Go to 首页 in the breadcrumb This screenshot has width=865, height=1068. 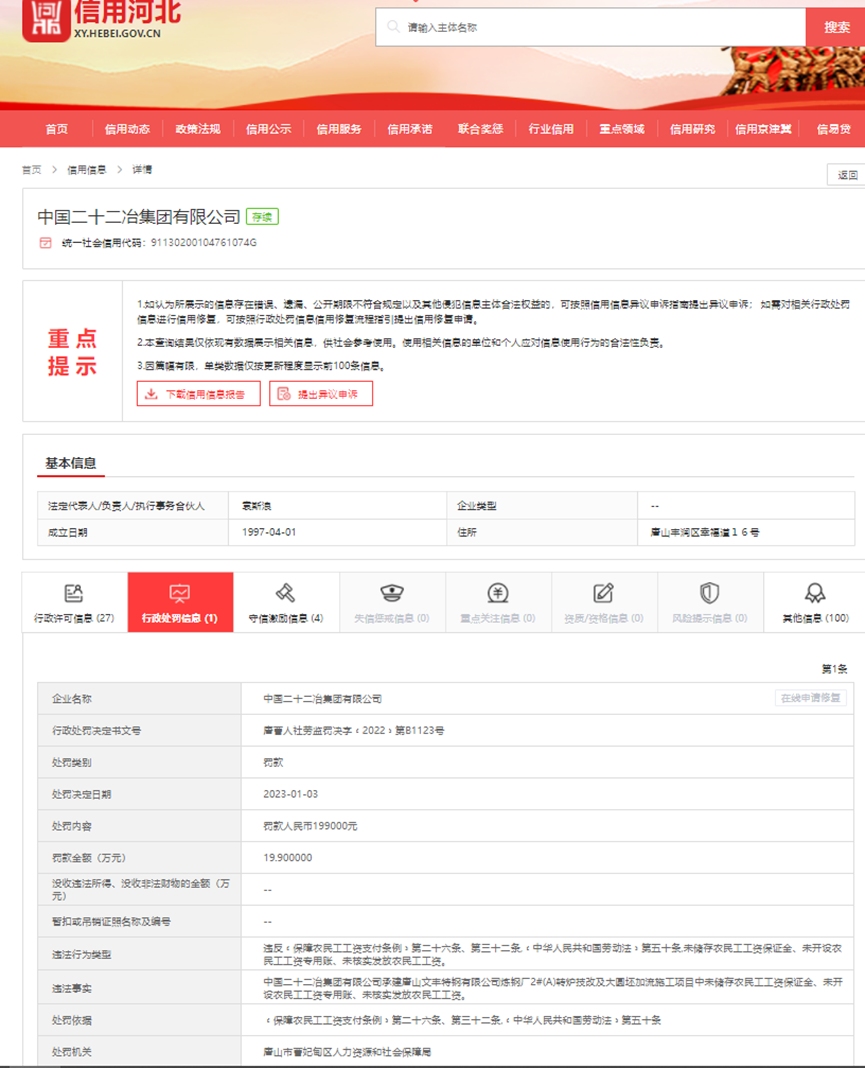tap(31, 170)
